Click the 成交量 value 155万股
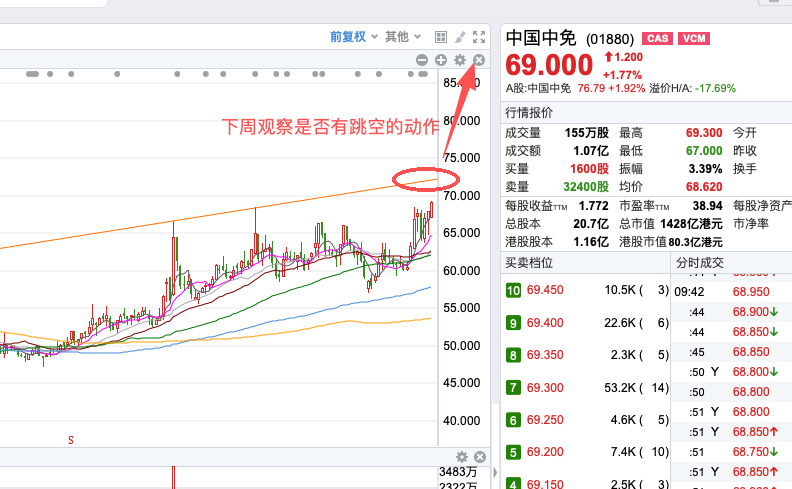The width and height of the screenshot is (792, 489). pos(586,133)
